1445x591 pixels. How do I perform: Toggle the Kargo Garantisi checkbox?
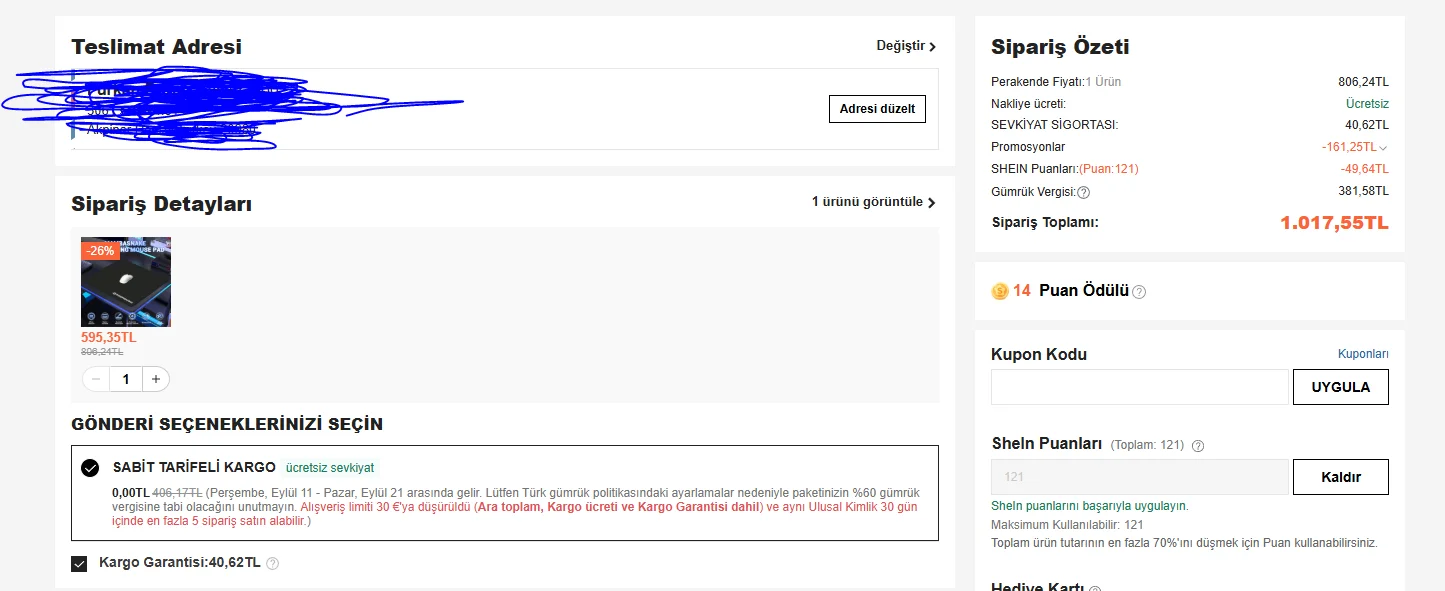click(80, 564)
